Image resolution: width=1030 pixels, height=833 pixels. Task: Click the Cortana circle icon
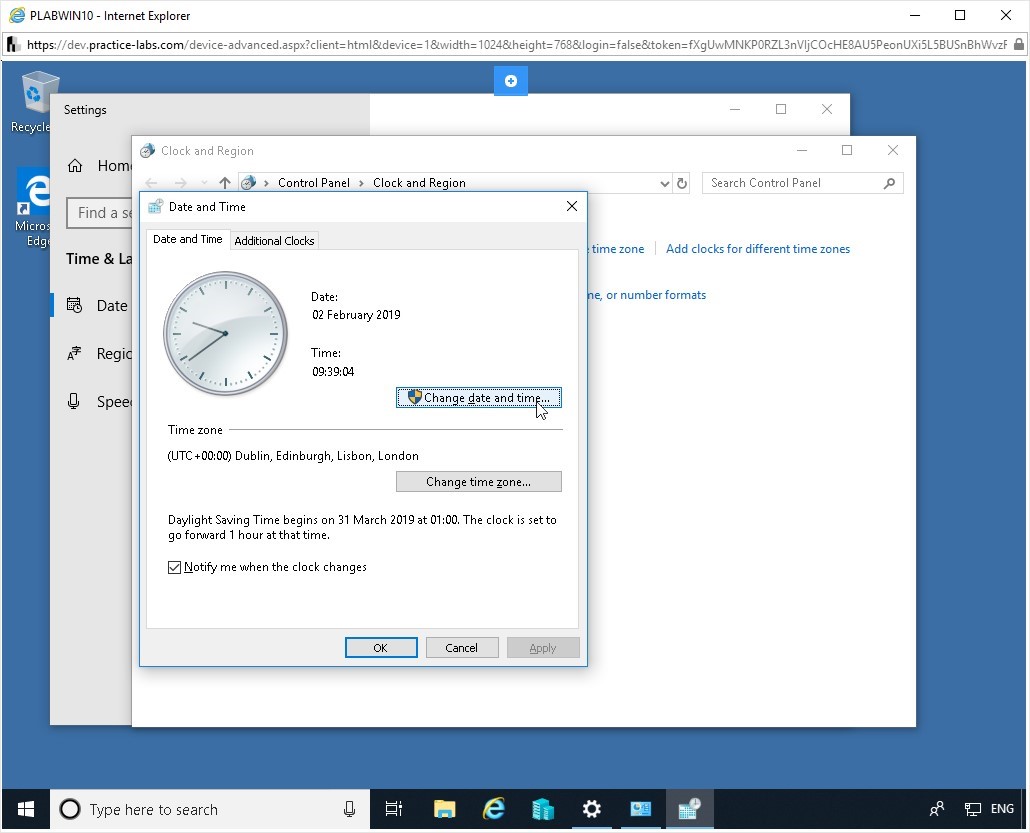tap(70, 809)
